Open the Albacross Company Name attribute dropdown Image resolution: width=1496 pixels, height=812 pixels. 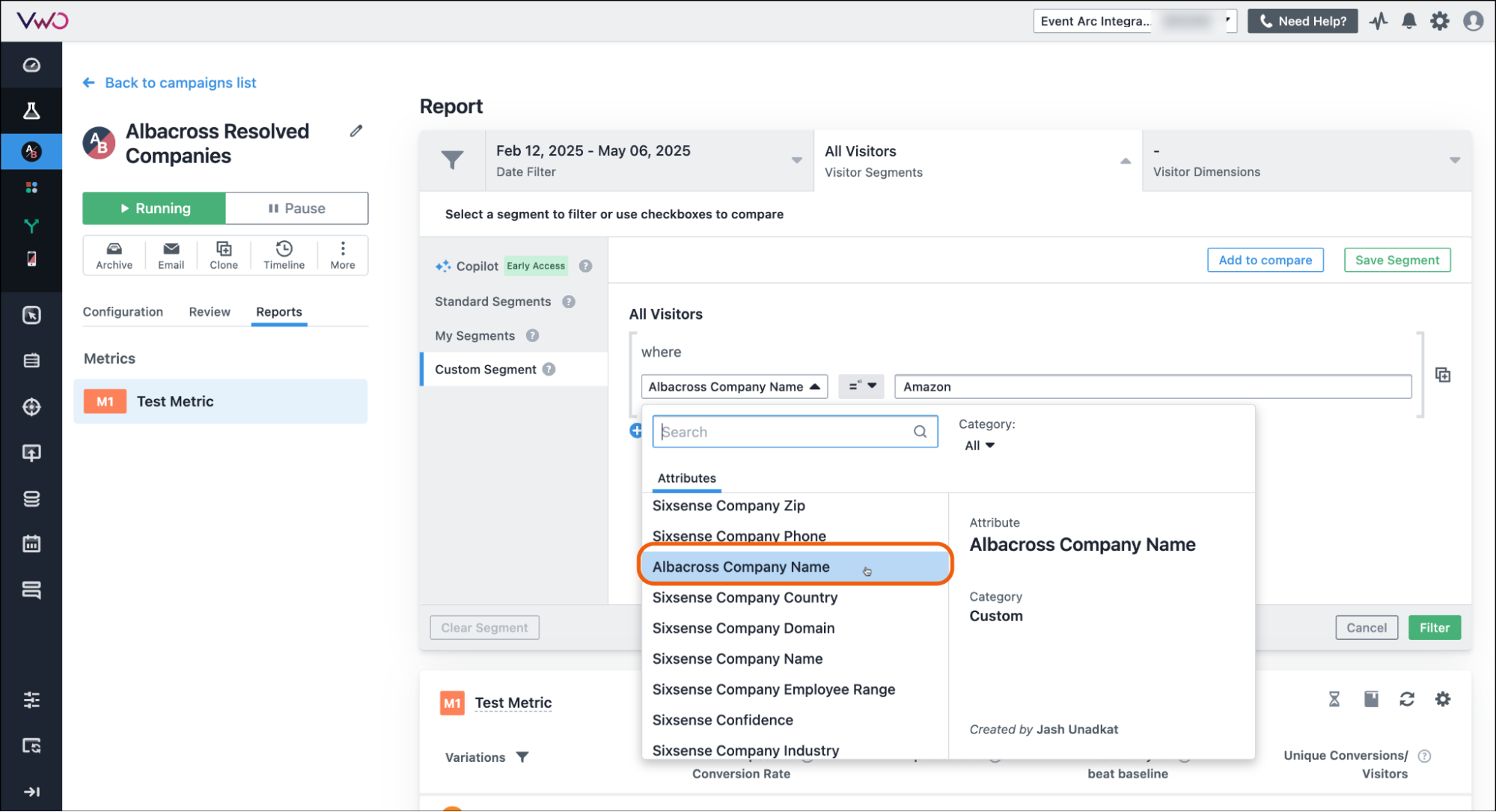pyautogui.click(x=734, y=387)
